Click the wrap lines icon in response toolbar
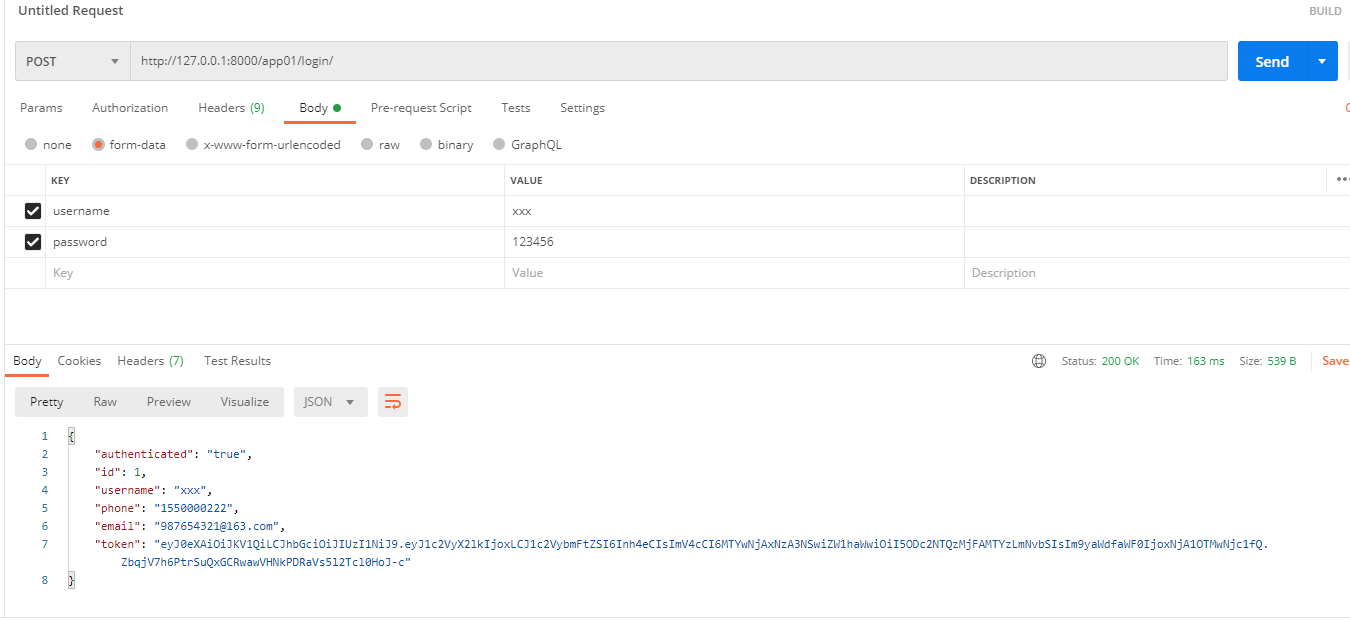This screenshot has width=1350, height=620. pyautogui.click(x=393, y=402)
